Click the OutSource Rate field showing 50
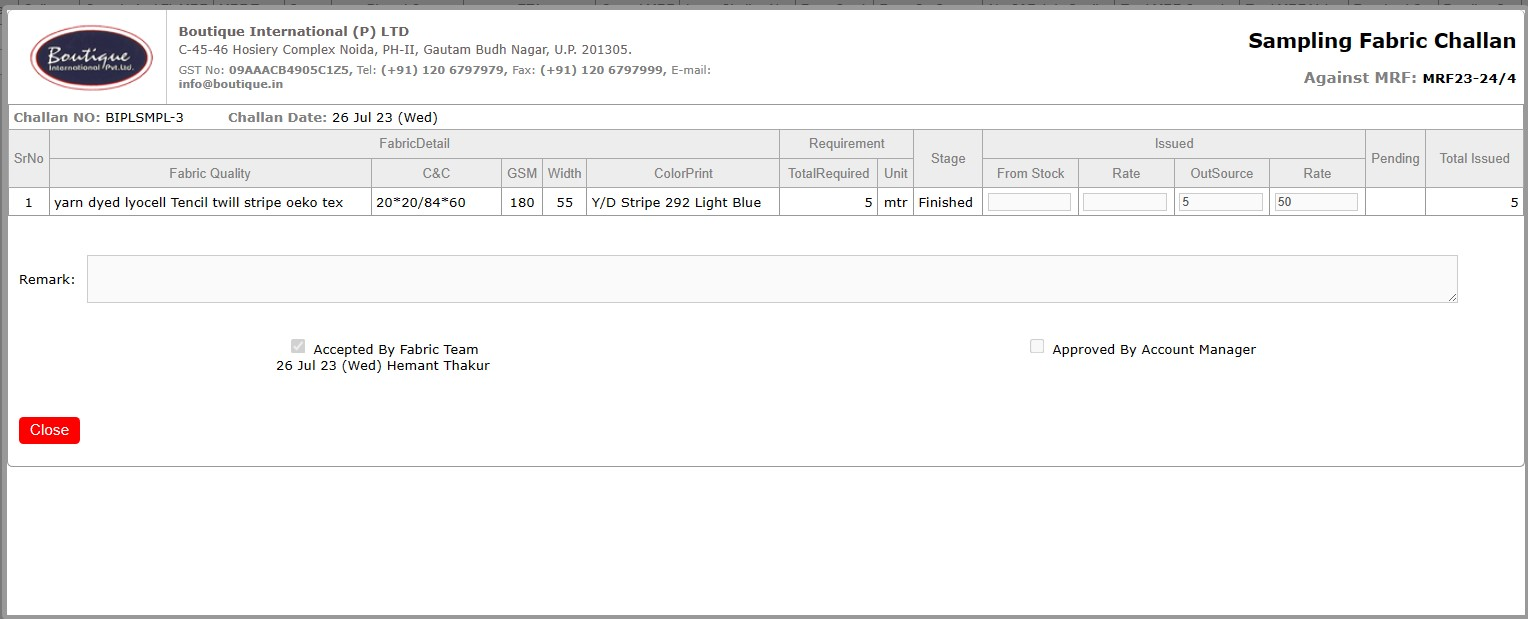 point(1316,202)
